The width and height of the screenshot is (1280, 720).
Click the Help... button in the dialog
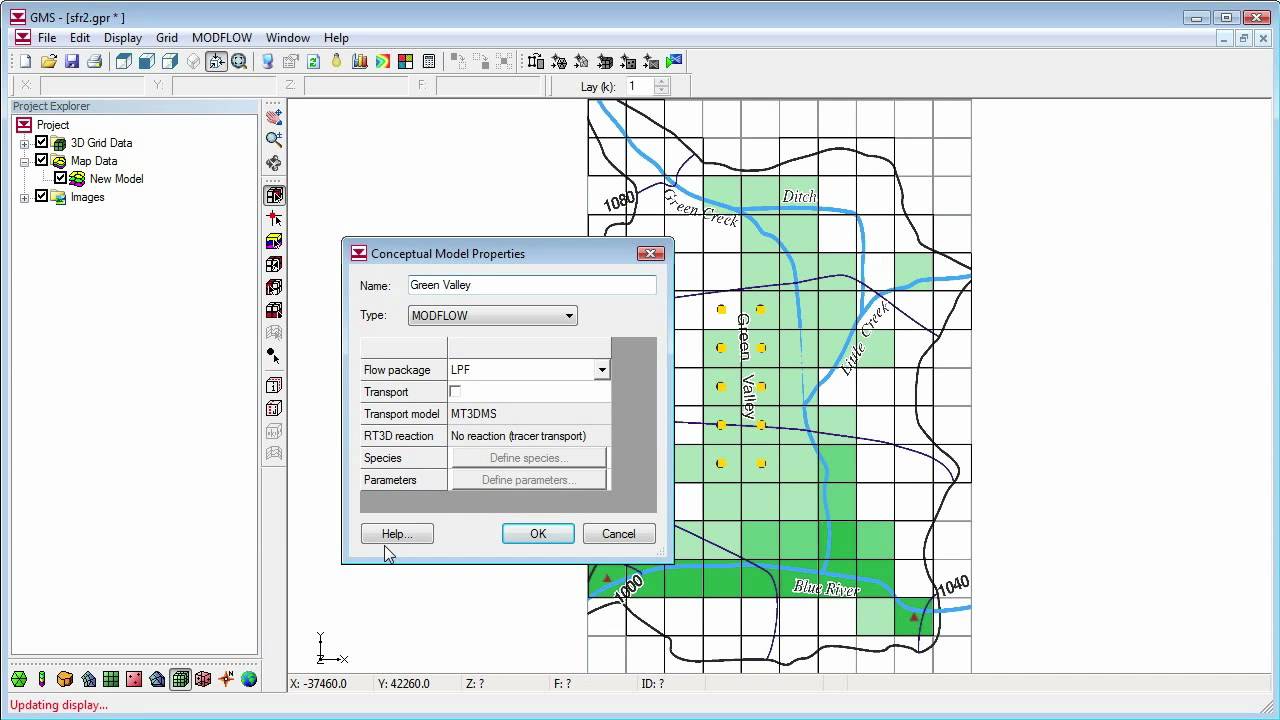pos(397,534)
